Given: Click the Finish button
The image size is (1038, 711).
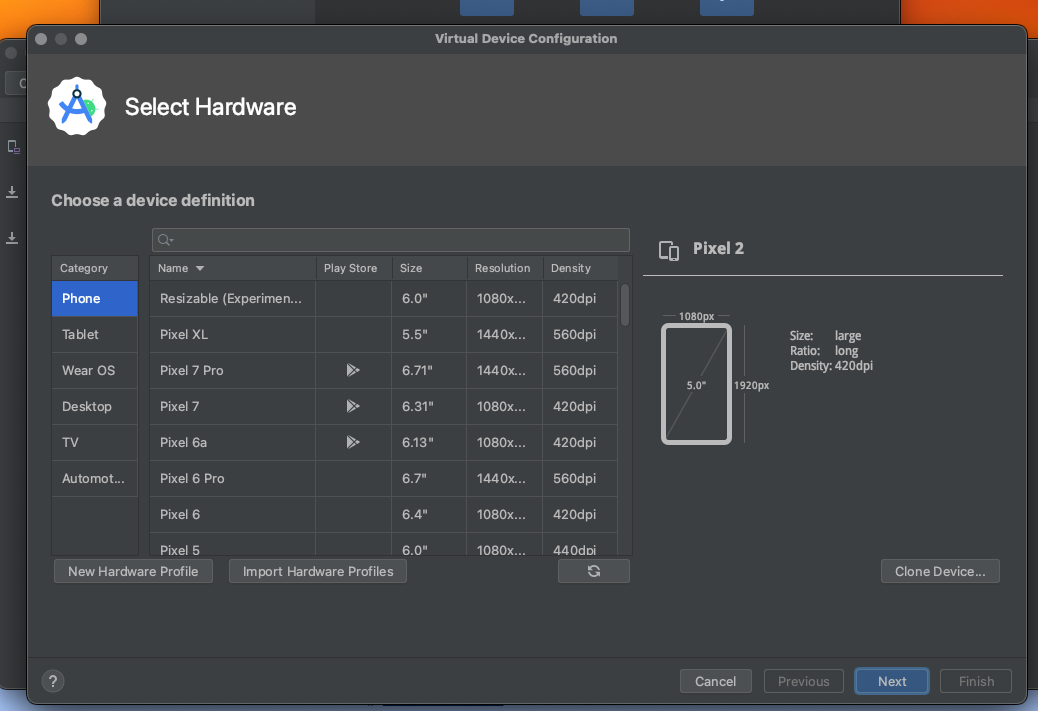Looking at the screenshot, I should point(976,681).
